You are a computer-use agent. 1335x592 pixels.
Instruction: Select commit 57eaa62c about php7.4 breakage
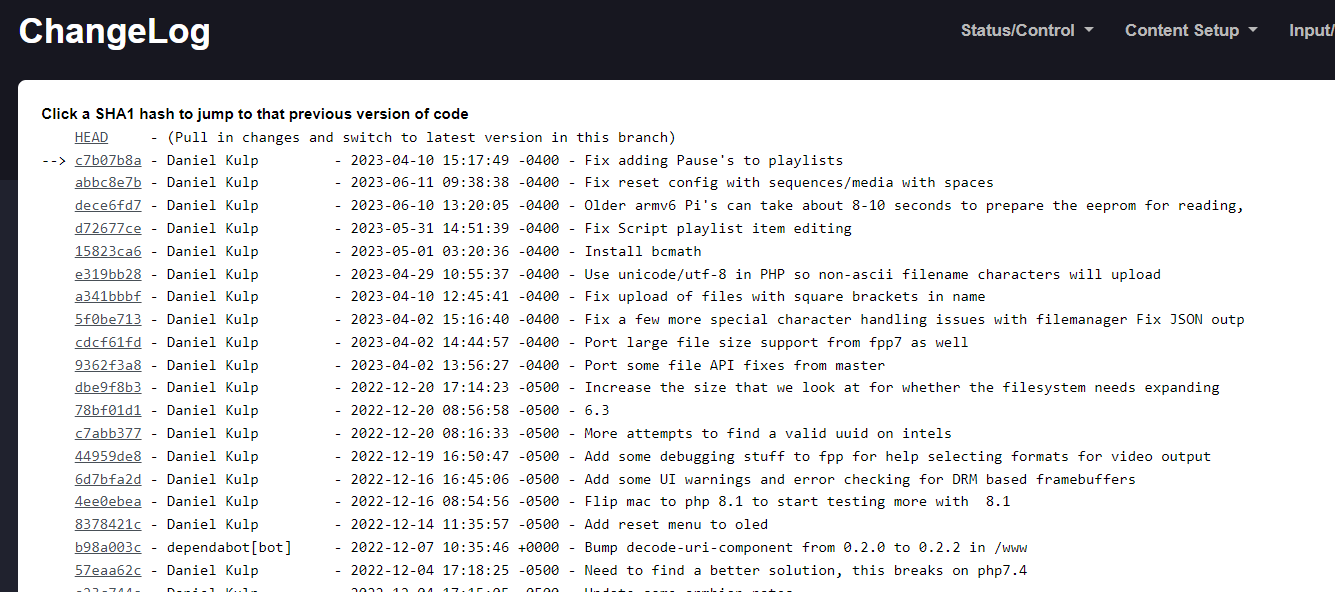click(108, 570)
